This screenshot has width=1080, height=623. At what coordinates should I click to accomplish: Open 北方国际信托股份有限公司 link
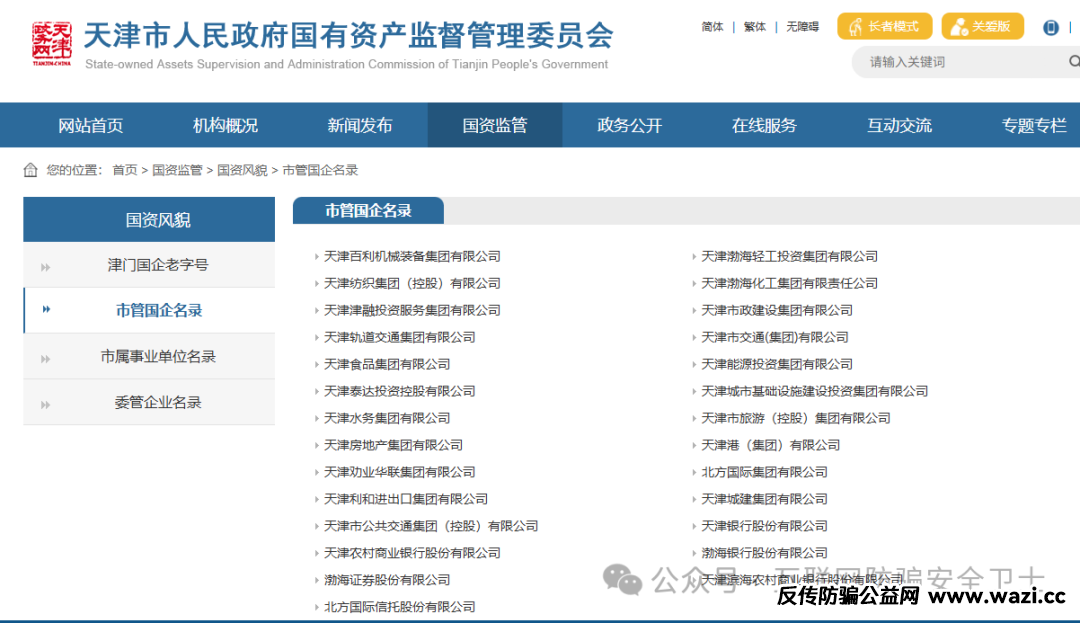click(x=399, y=606)
